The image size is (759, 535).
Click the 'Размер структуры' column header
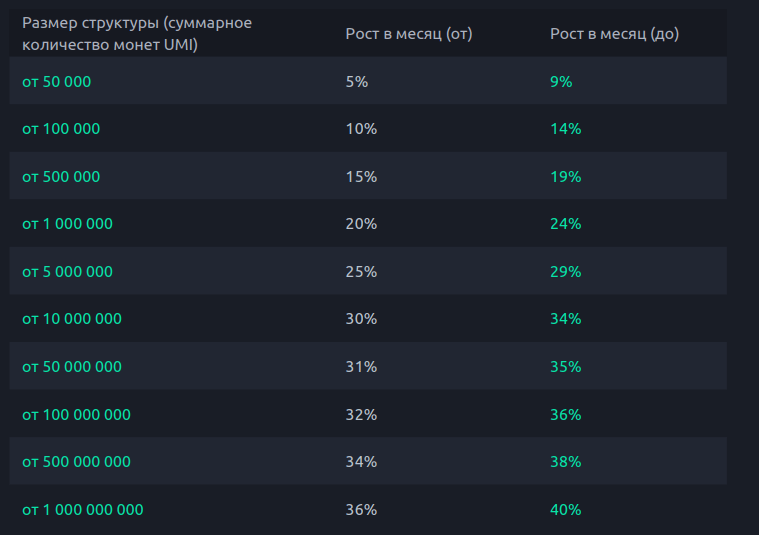pos(137,33)
